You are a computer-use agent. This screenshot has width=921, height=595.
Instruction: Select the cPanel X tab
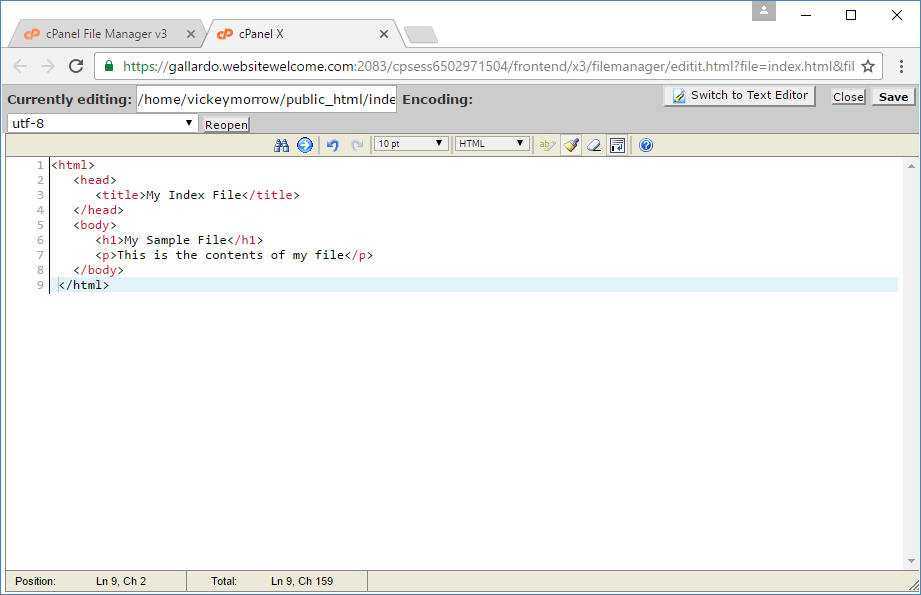tap(261, 34)
